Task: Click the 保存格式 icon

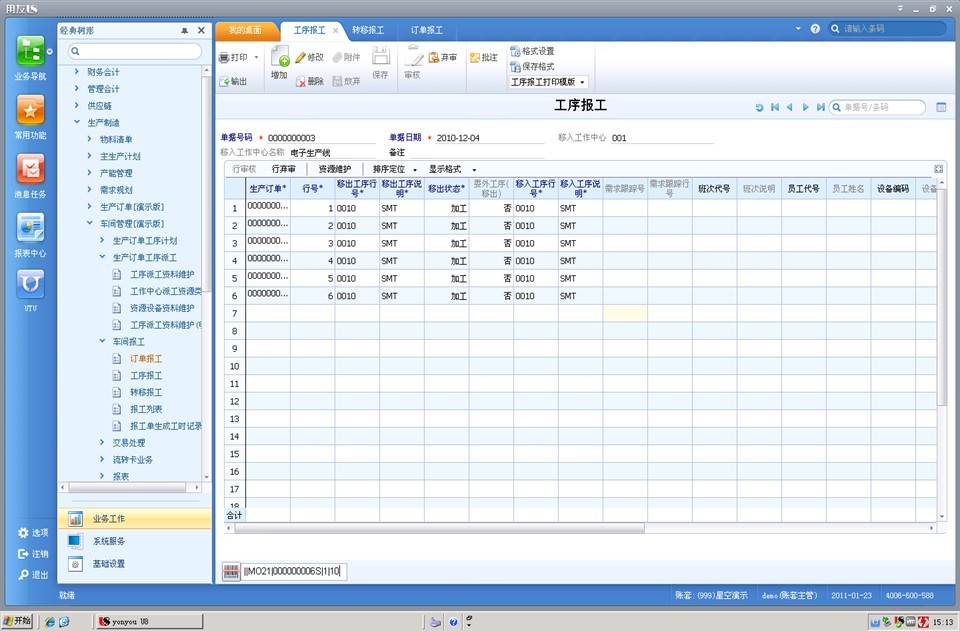Action: click(516, 66)
